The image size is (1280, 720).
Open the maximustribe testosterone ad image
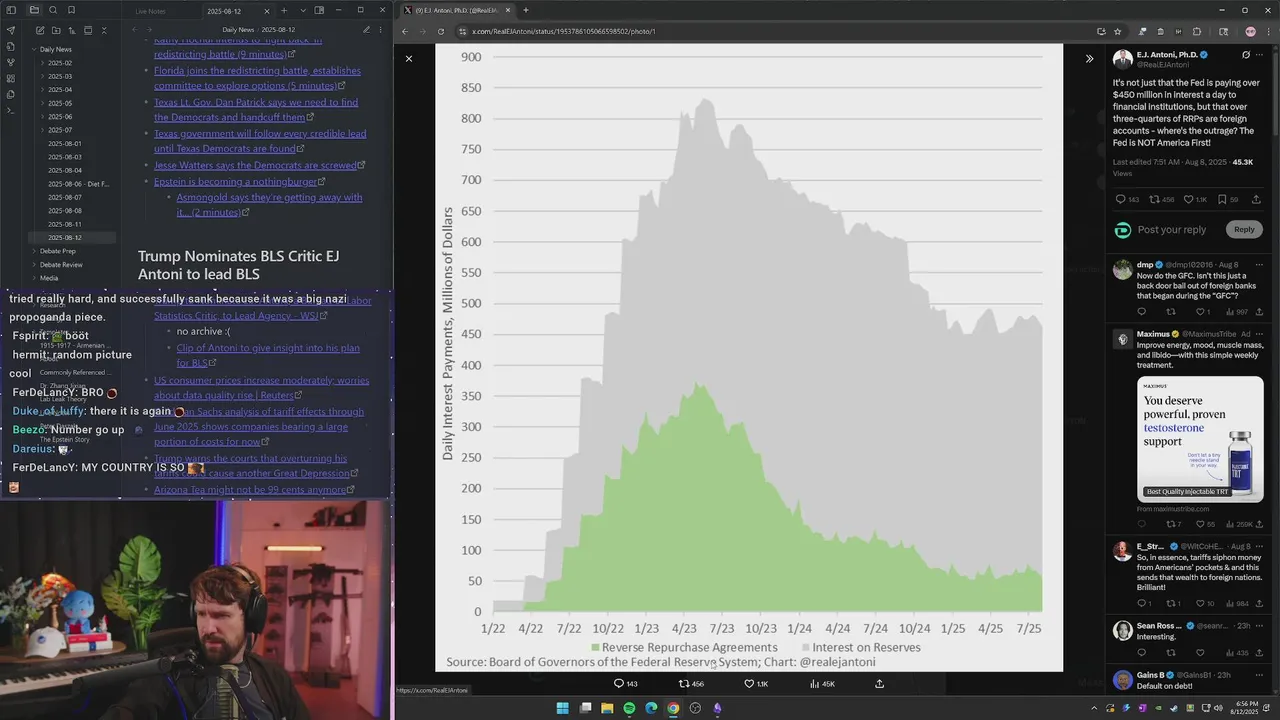pos(1200,438)
